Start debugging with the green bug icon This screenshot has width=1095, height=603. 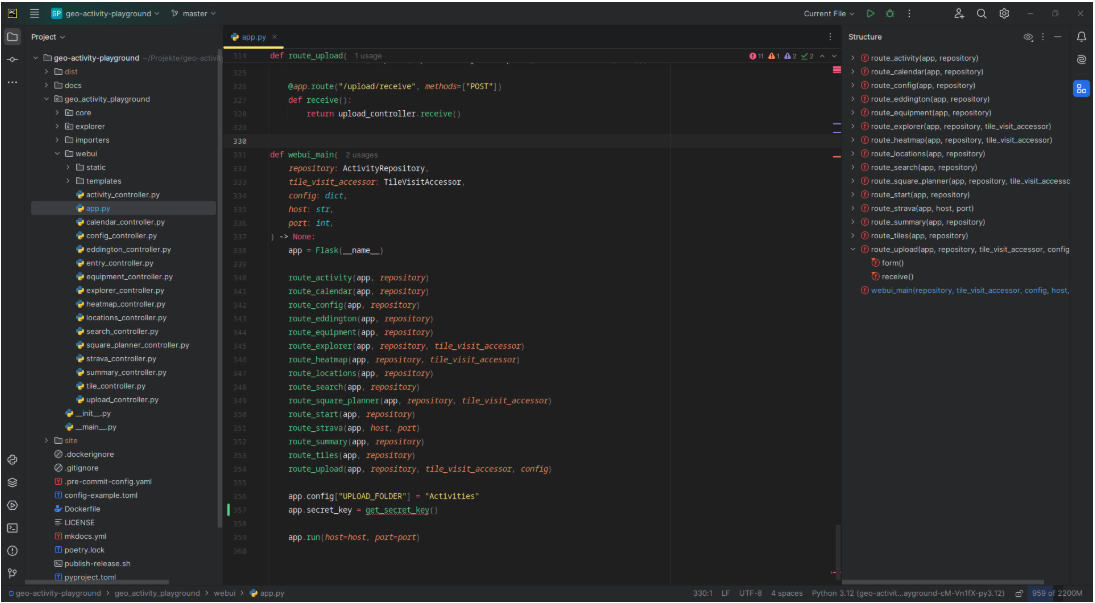[889, 13]
